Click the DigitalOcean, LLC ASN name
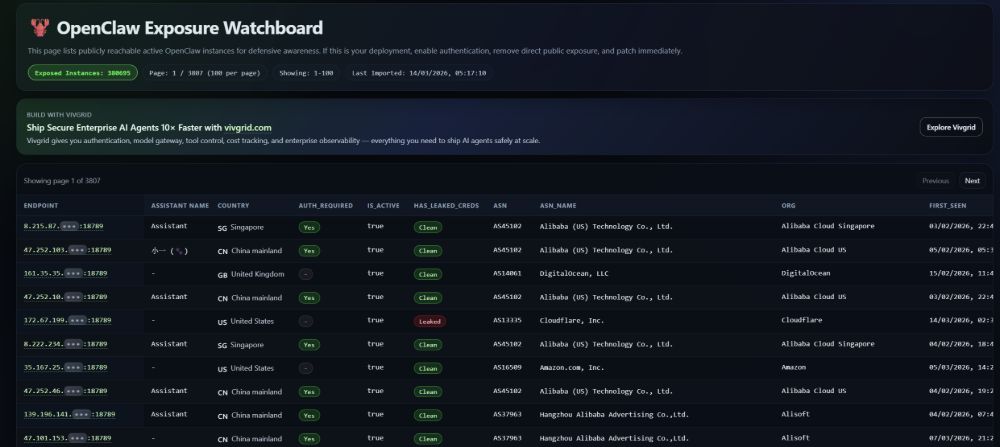1000x447 pixels. [574, 274]
